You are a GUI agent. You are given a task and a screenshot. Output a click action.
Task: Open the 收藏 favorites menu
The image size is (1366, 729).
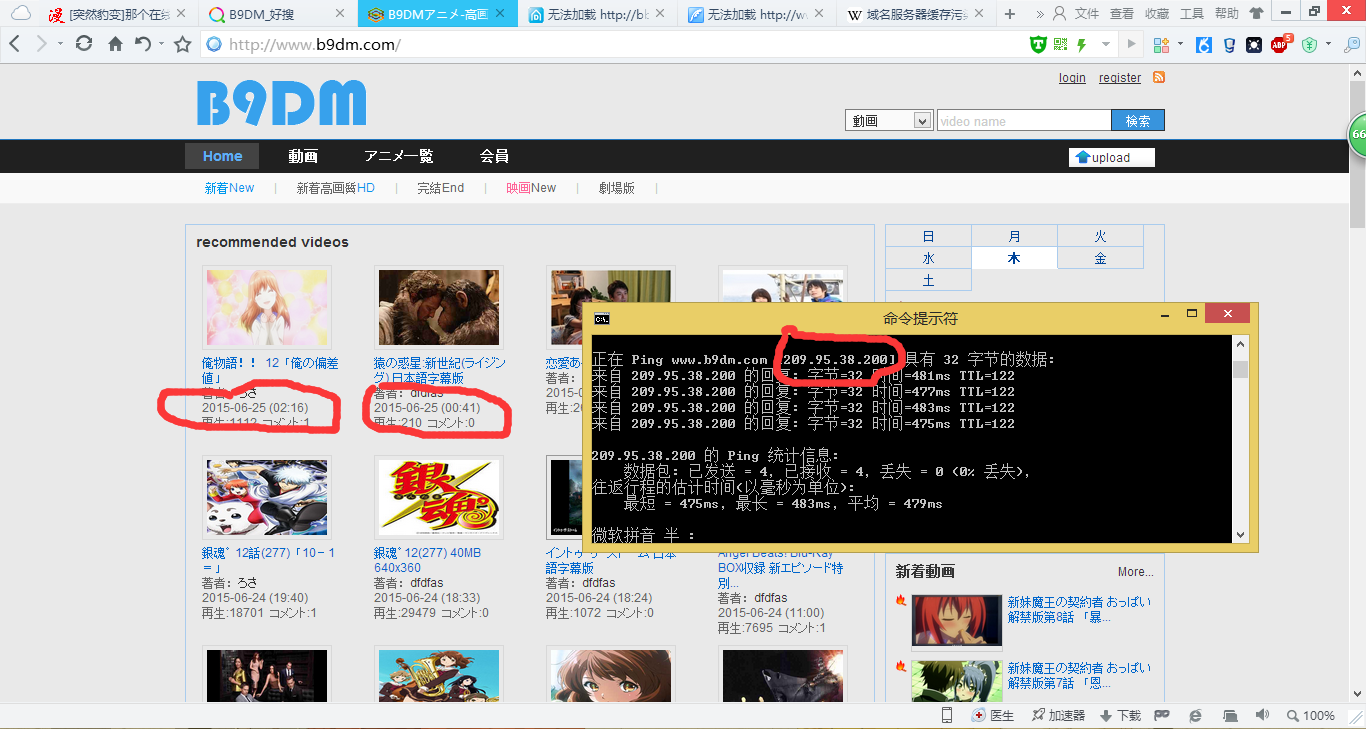tap(1157, 14)
